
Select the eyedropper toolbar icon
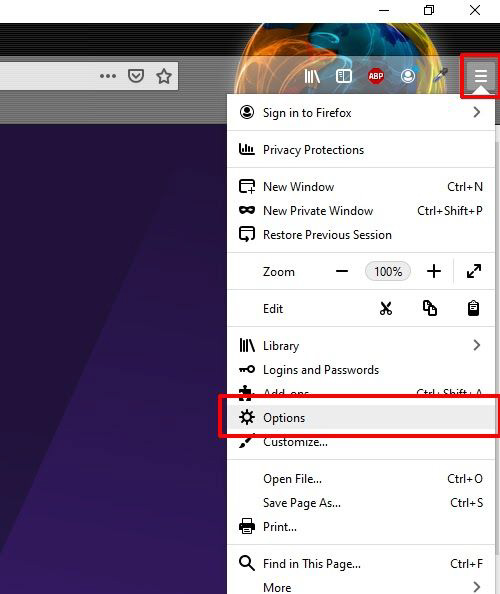[440, 75]
